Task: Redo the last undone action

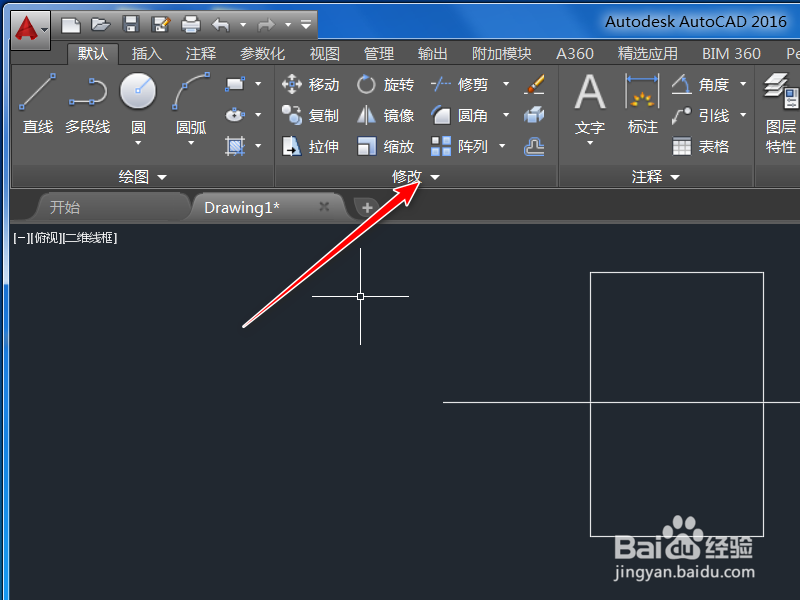Action: [x=266, y=24]
